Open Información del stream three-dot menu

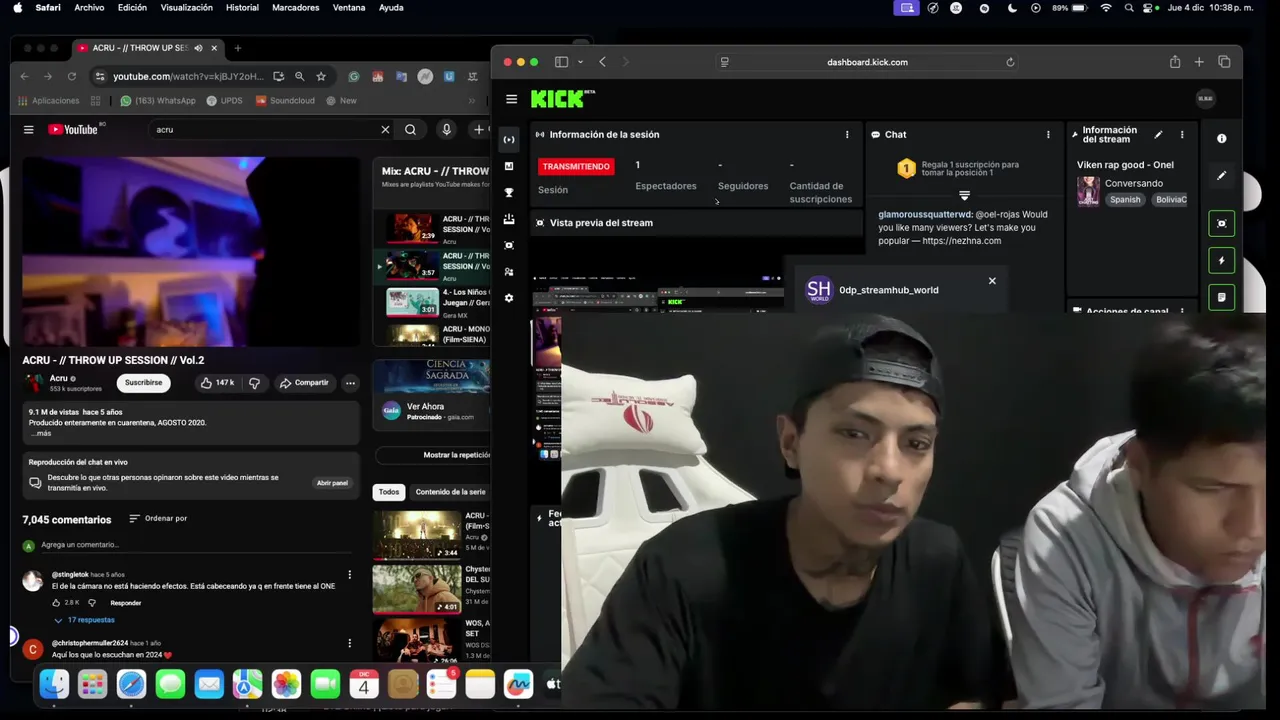(x=1182, y=134)
